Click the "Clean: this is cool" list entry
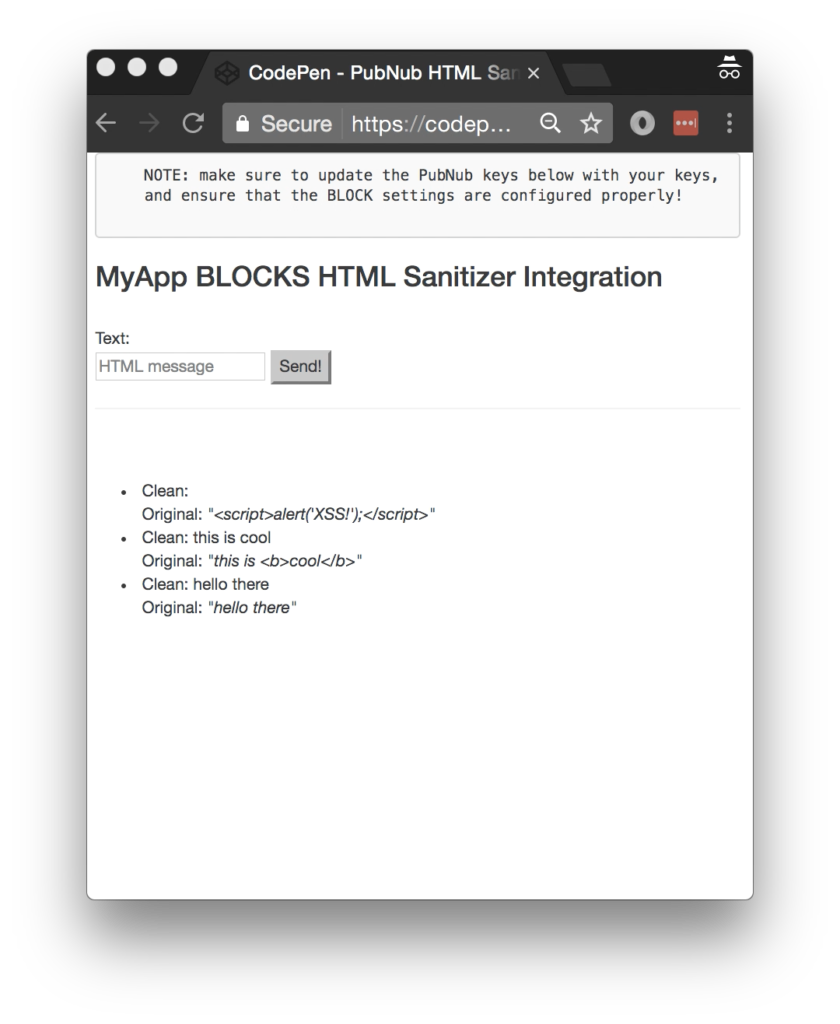Viewport: 840px width, 1024px height. (206, 537)
